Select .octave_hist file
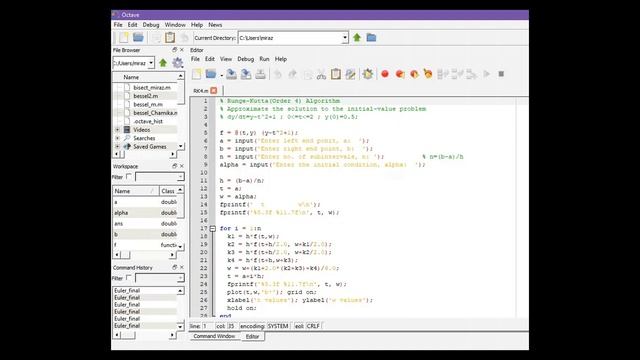Image resolution: width=640 pixels, height=360 pixels. [148, 121]
